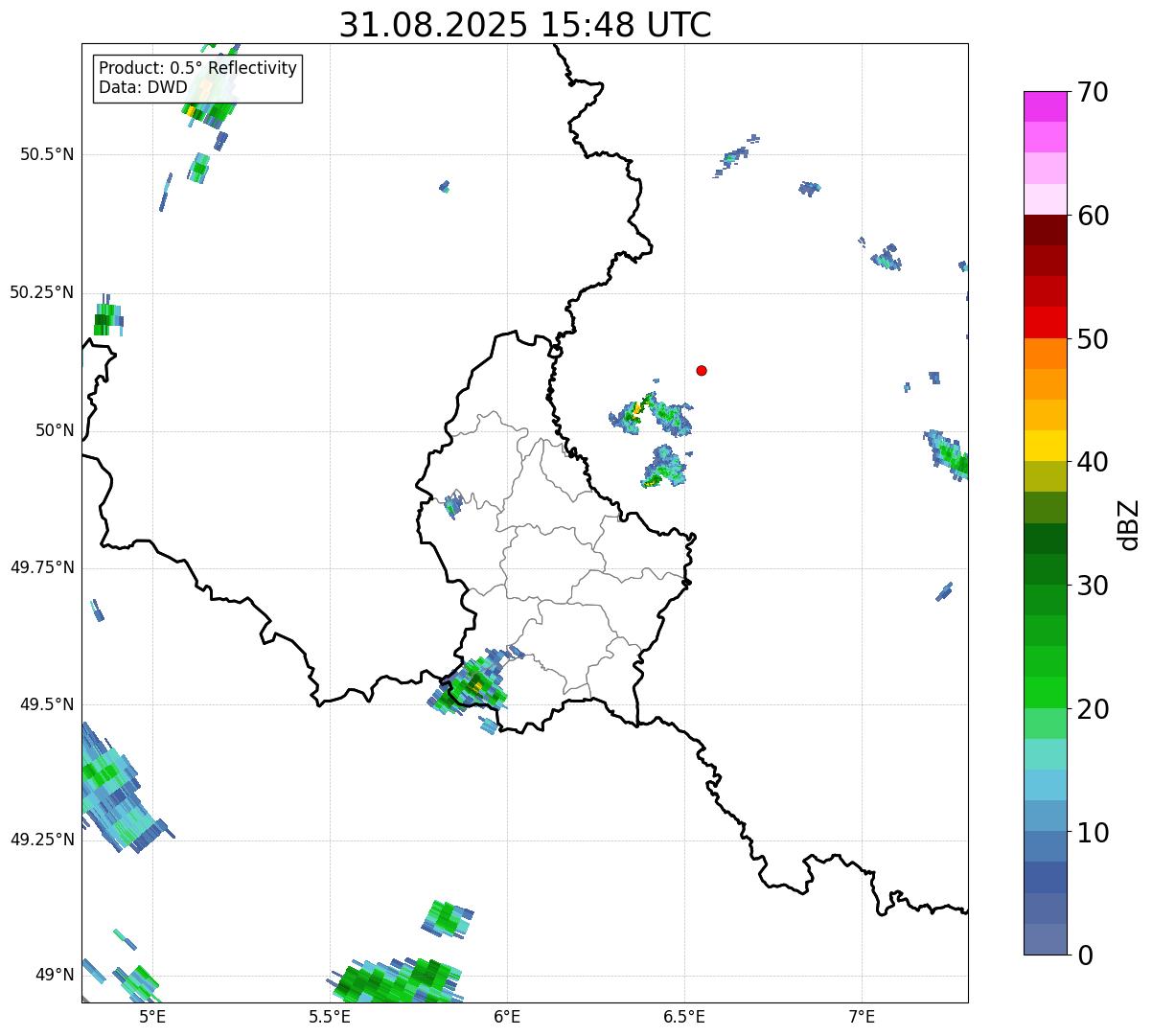Click the "Product: 0.5° Reflectivity" legend text
Screen dimensions: 1152x1036
197,69
